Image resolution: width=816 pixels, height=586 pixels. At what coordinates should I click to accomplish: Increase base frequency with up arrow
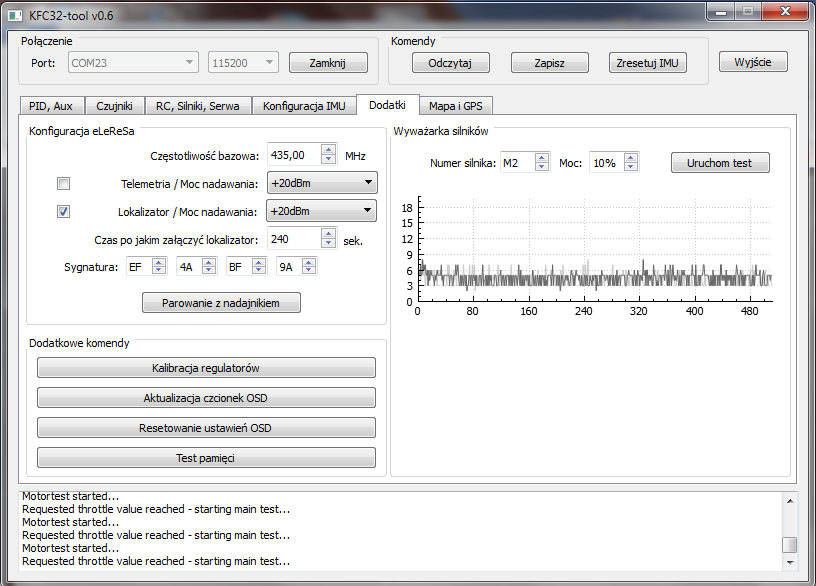(x=328, y=150)
